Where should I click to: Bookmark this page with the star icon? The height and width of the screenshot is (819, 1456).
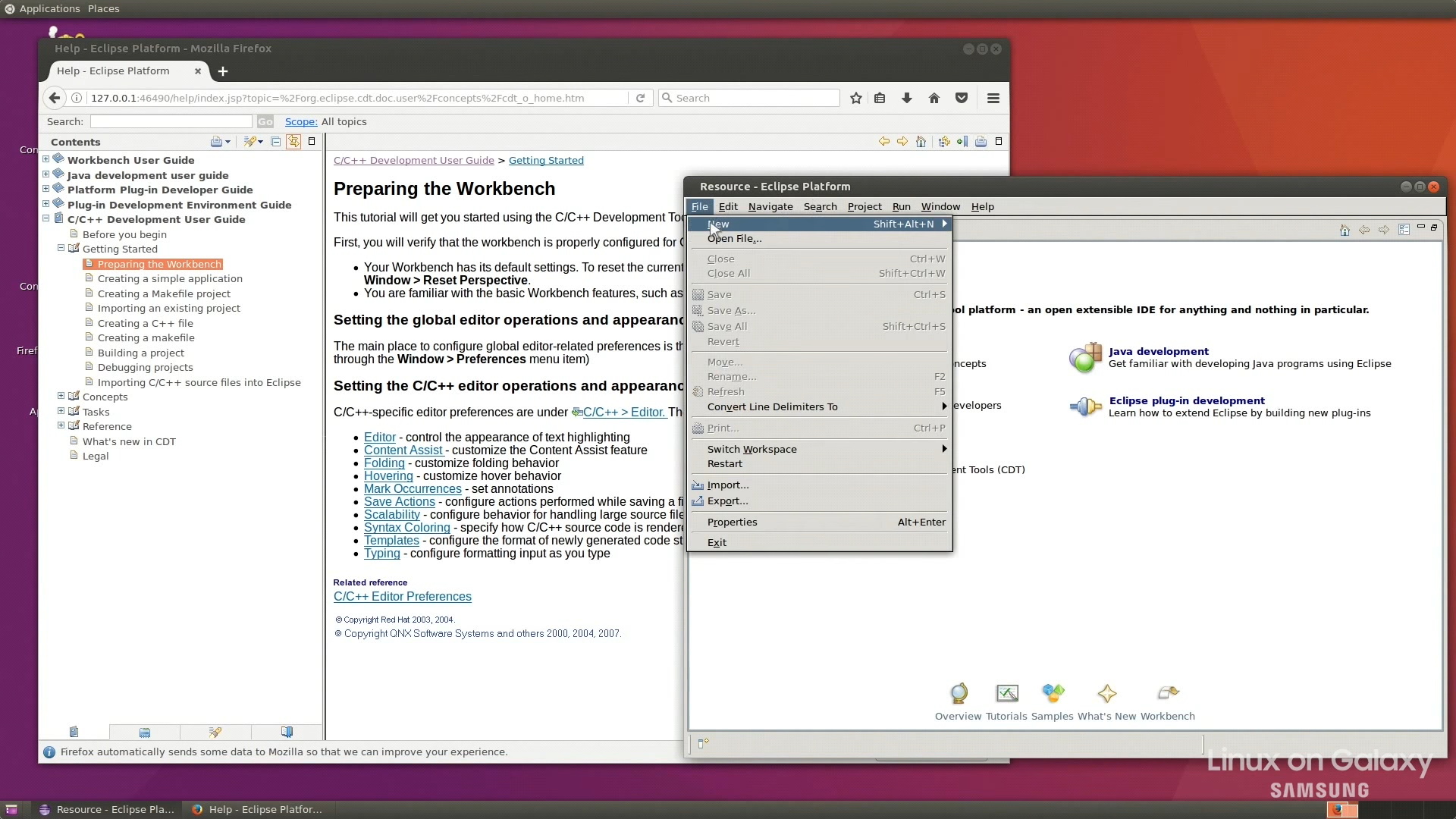click(856, 98)
